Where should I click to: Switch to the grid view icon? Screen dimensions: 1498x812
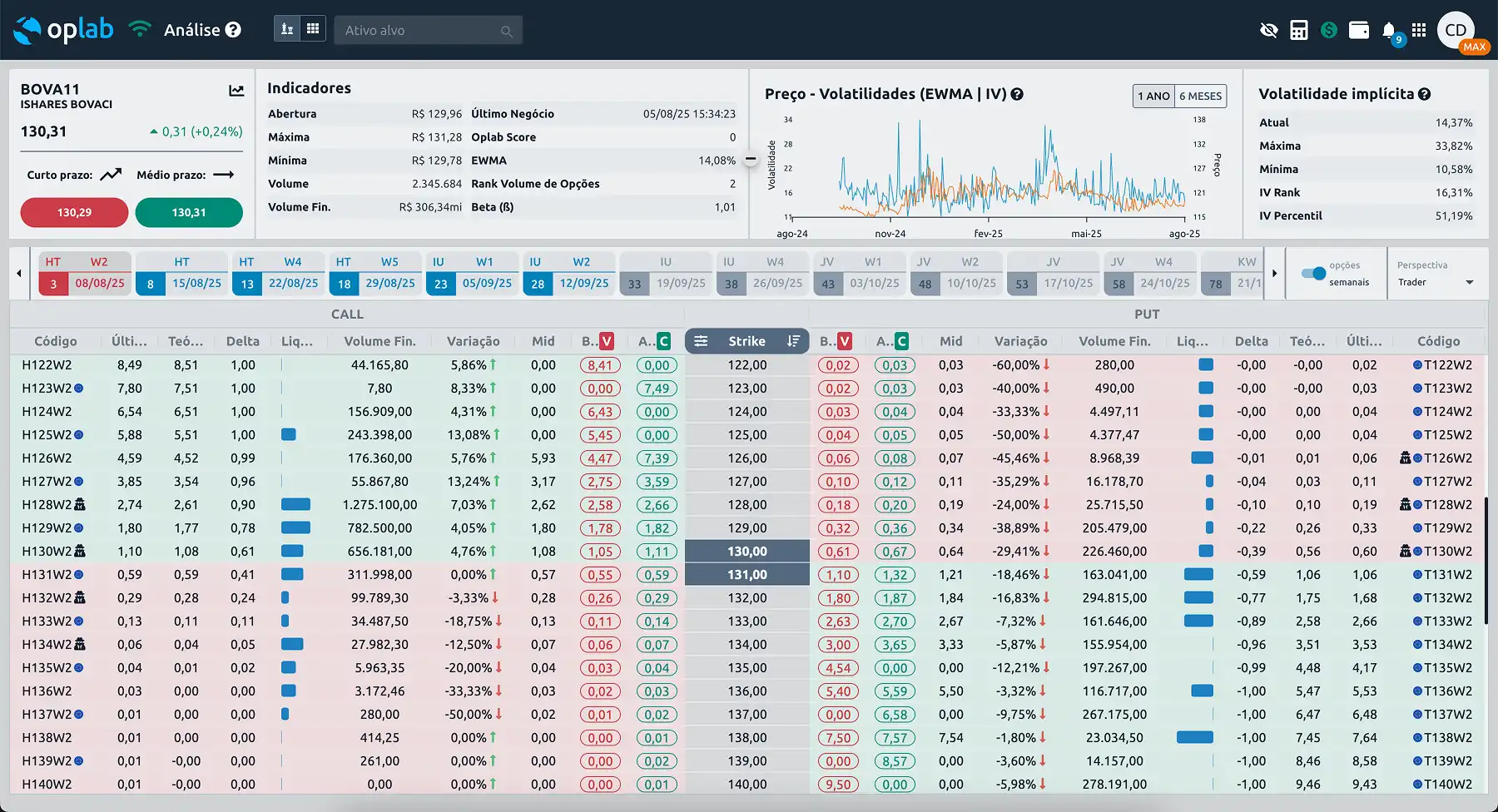click(x=313, y=29)
